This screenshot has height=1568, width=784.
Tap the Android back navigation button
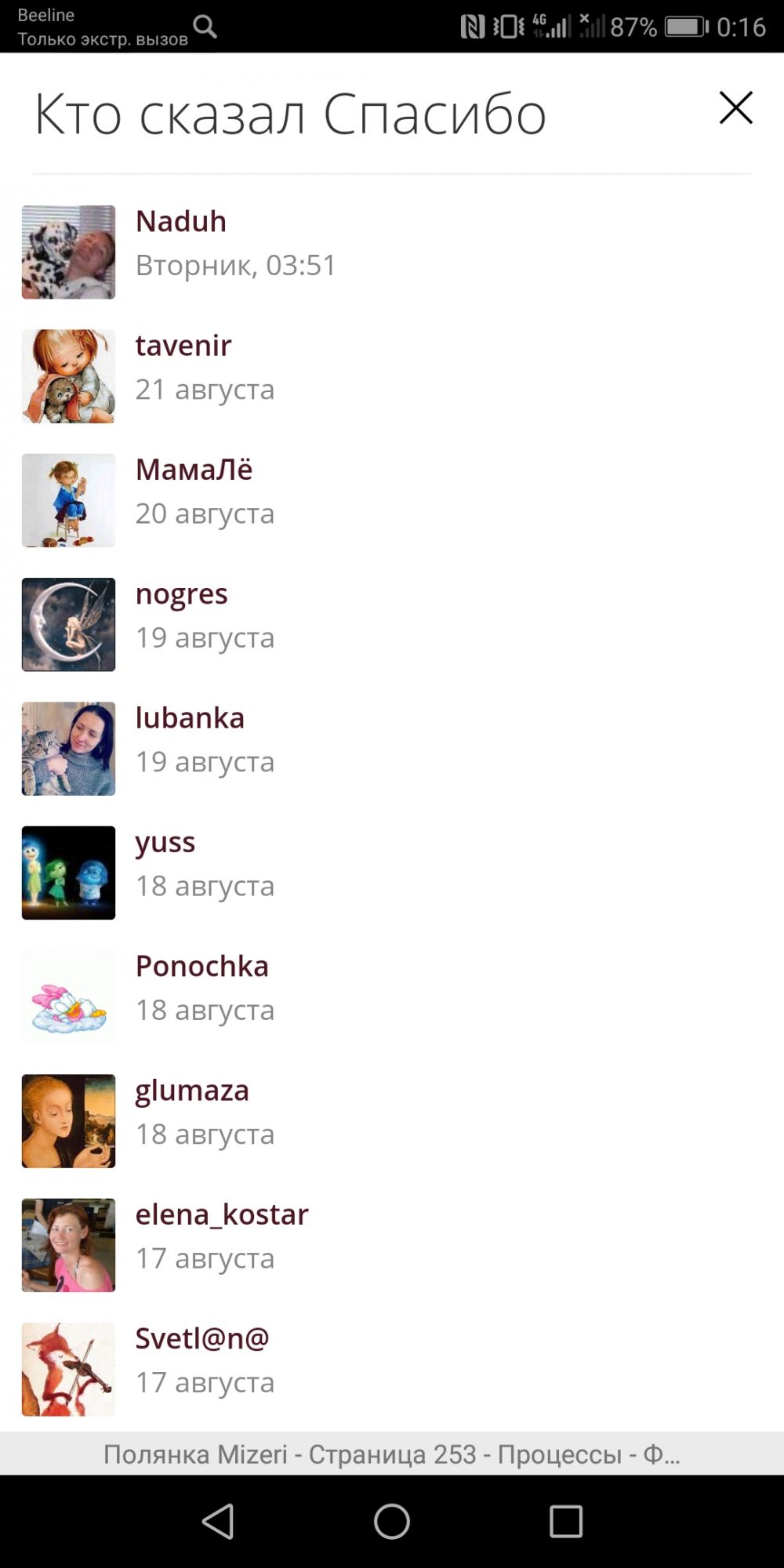tap(218, 1521)
